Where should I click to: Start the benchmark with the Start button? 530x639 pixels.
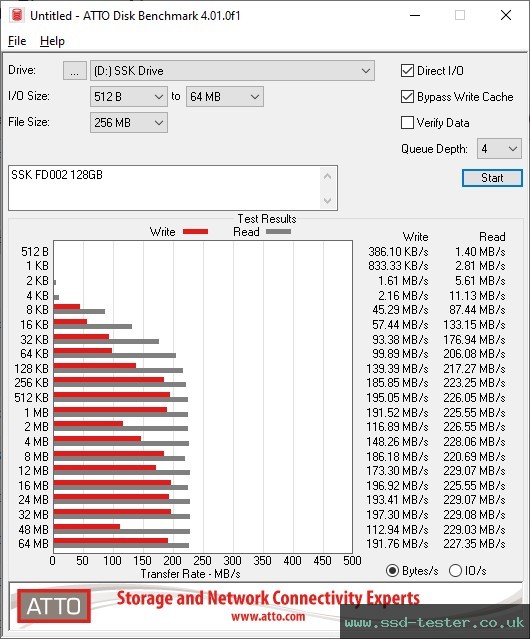[492, 178]
